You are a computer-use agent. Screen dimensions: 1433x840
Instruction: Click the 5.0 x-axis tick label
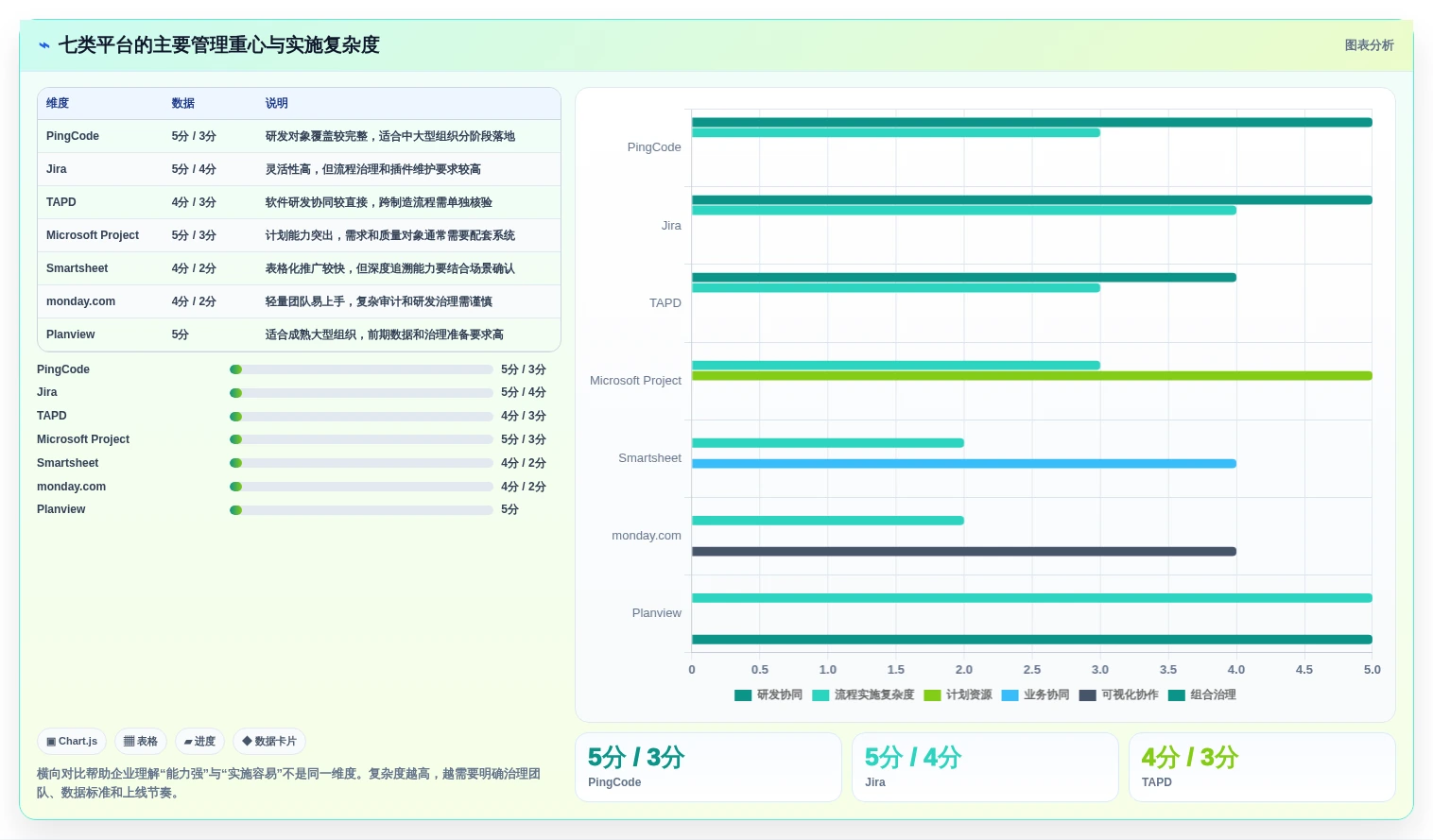(x=1372, y=670)
